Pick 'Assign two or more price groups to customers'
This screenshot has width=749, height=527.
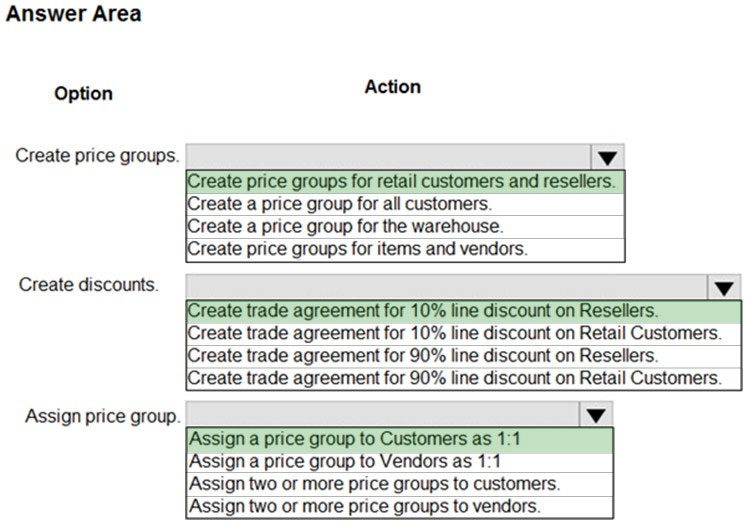point(400,484)
